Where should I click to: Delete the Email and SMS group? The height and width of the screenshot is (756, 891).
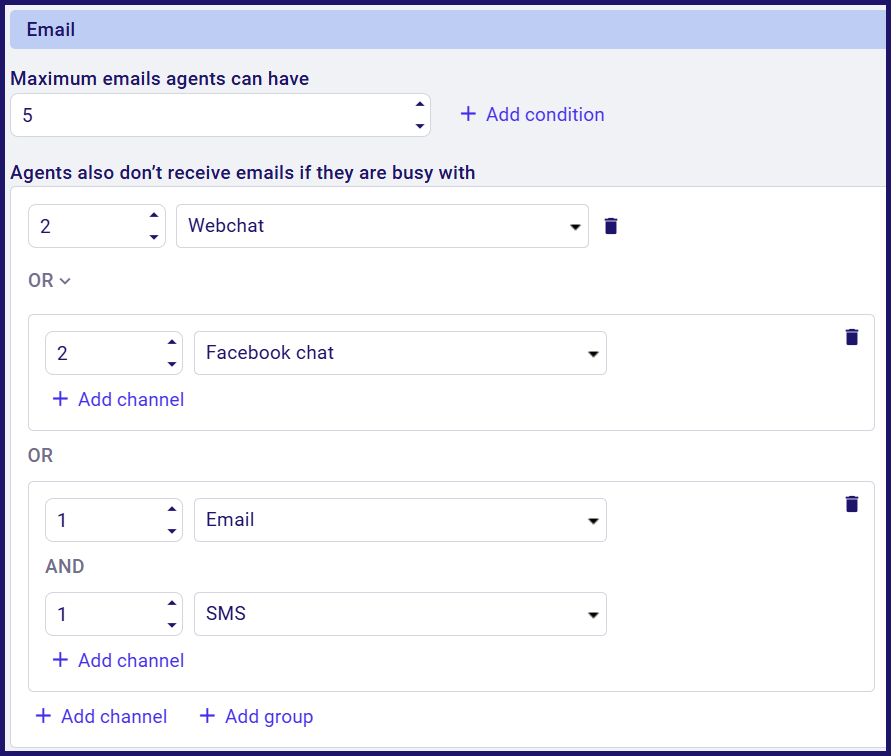[x=851, y=504]
